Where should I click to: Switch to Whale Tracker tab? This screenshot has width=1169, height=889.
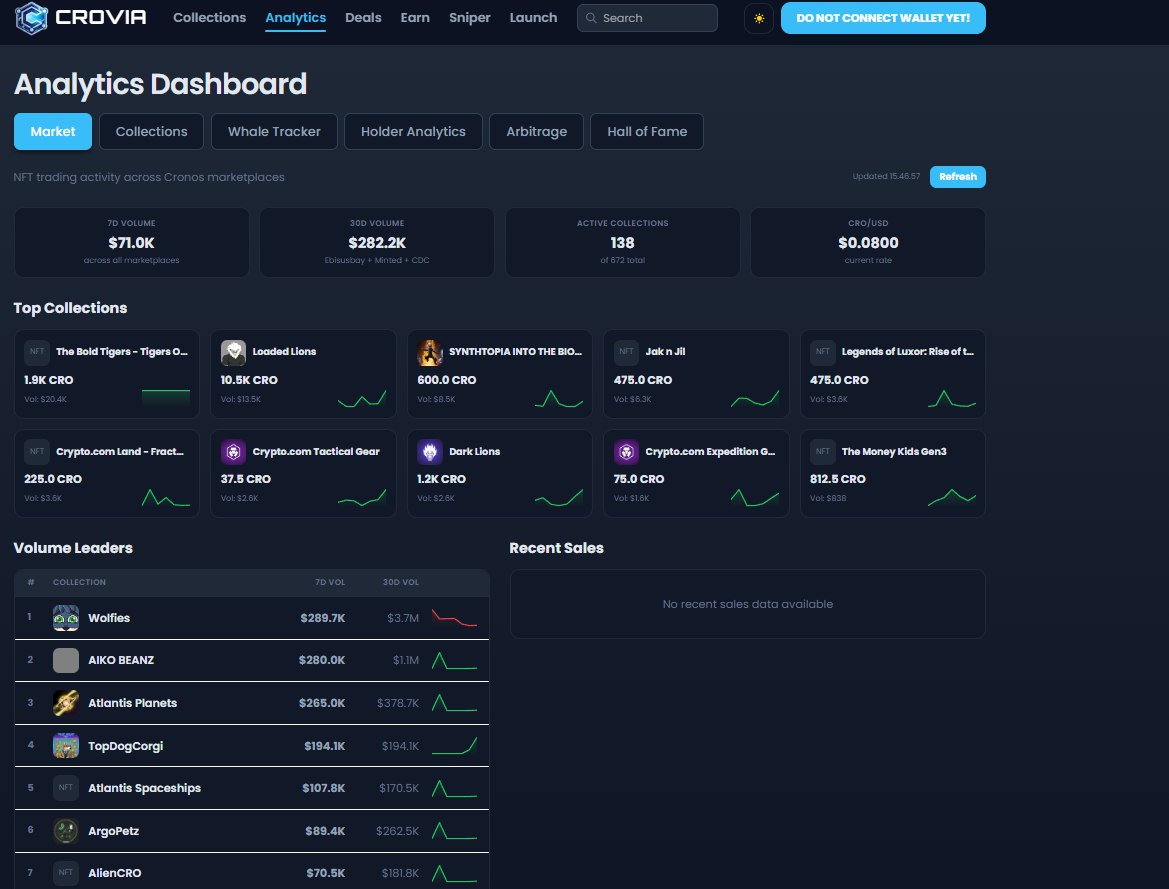pos(274,131)
